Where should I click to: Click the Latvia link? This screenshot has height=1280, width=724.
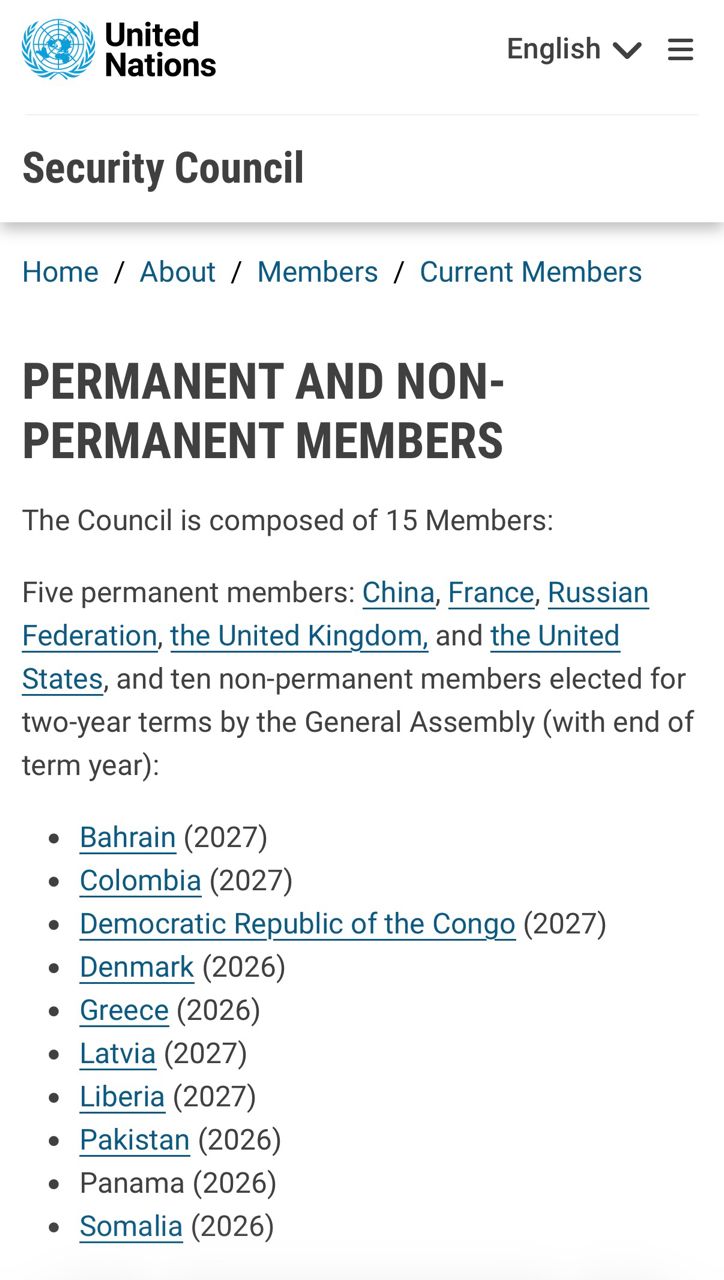pos(118,1053)
